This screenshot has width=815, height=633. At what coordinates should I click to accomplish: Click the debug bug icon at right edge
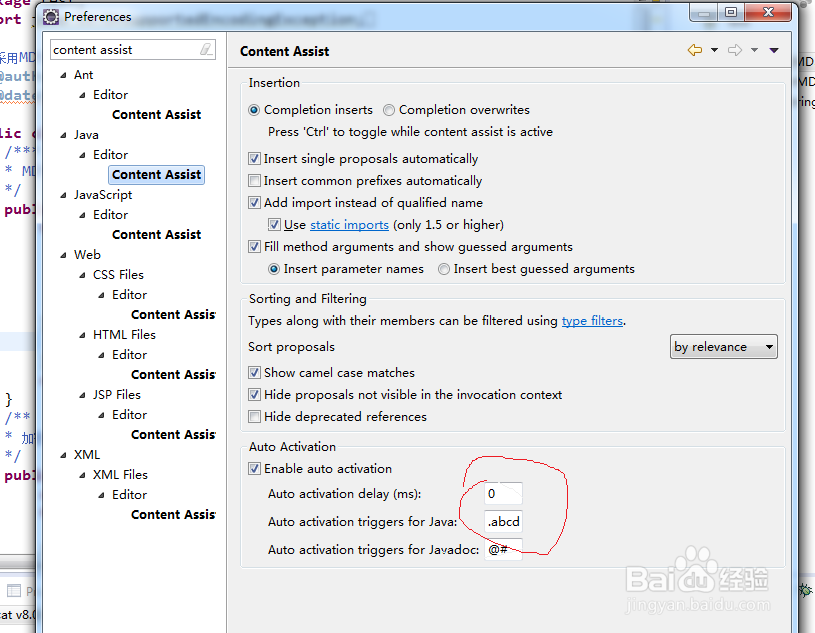806,590
